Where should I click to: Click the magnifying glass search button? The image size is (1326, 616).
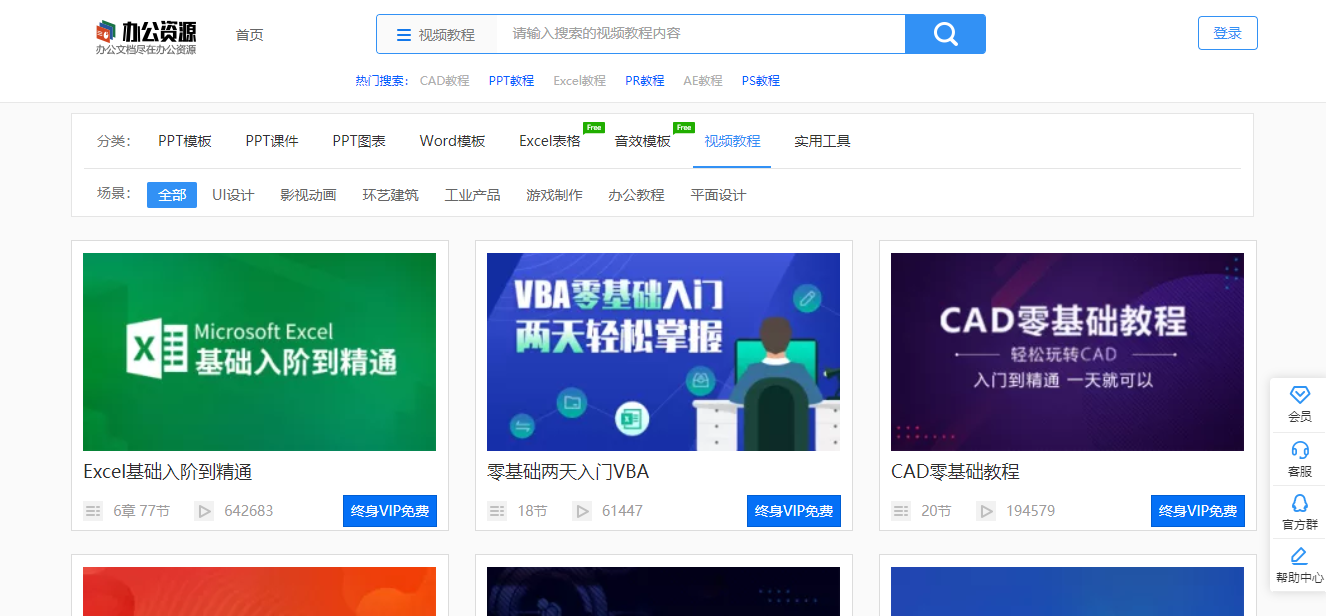tap(945, 34)
